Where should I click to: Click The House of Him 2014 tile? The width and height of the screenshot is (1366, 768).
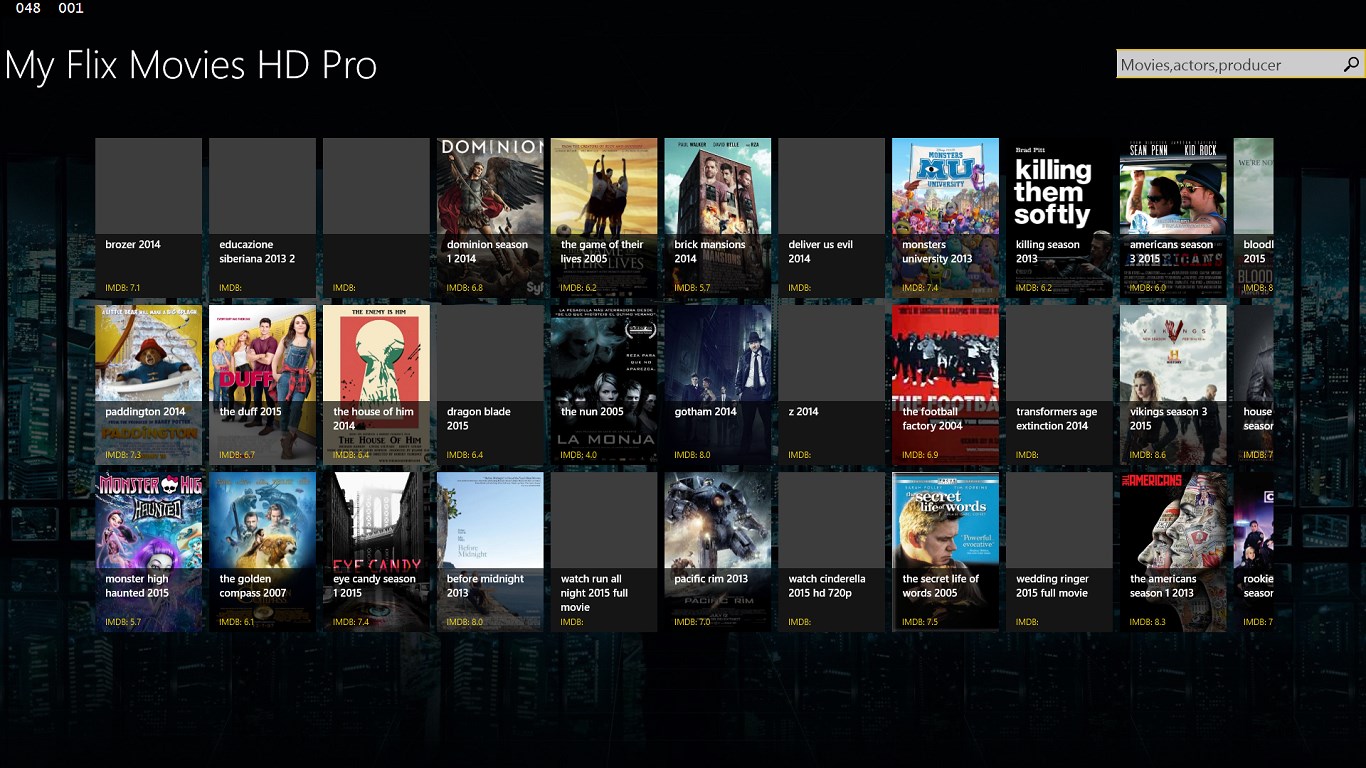pyautogui.click(x=376, y=384)
